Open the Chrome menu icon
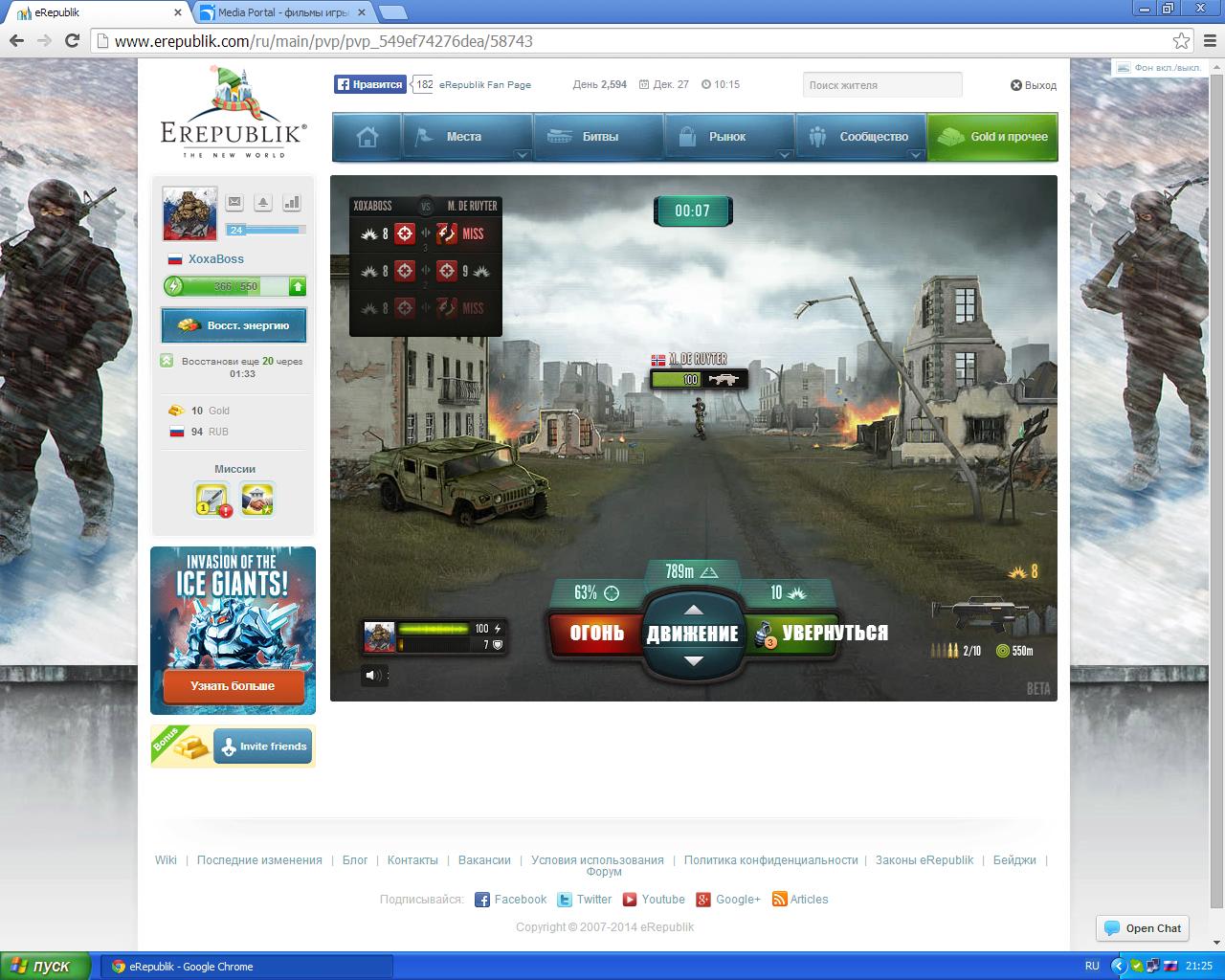The height and width of the screenshot is (980, 1225). (1209, 41)
